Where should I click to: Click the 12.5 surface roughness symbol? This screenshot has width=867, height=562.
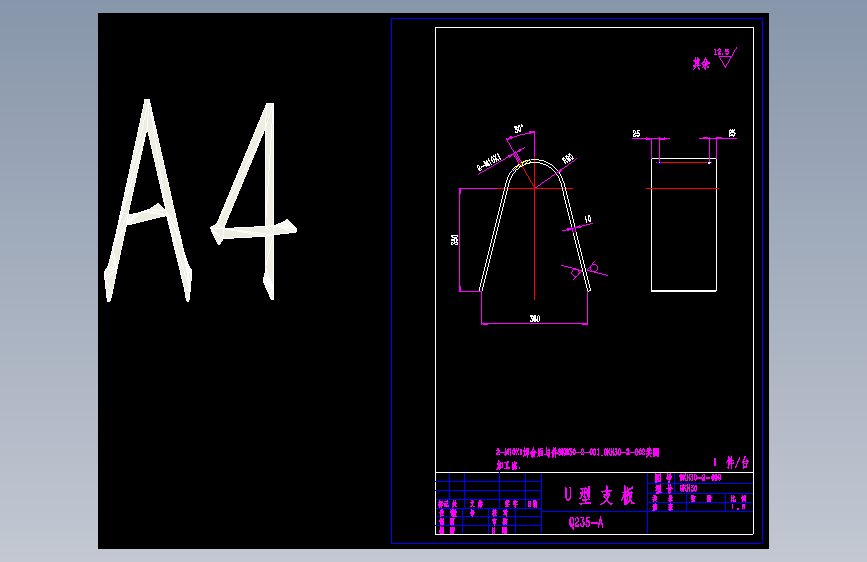pos(725,58)
